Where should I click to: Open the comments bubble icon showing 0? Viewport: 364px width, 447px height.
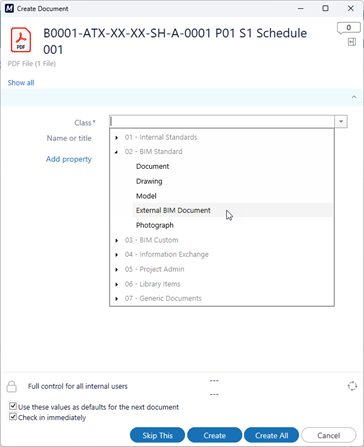coord(348,28)
